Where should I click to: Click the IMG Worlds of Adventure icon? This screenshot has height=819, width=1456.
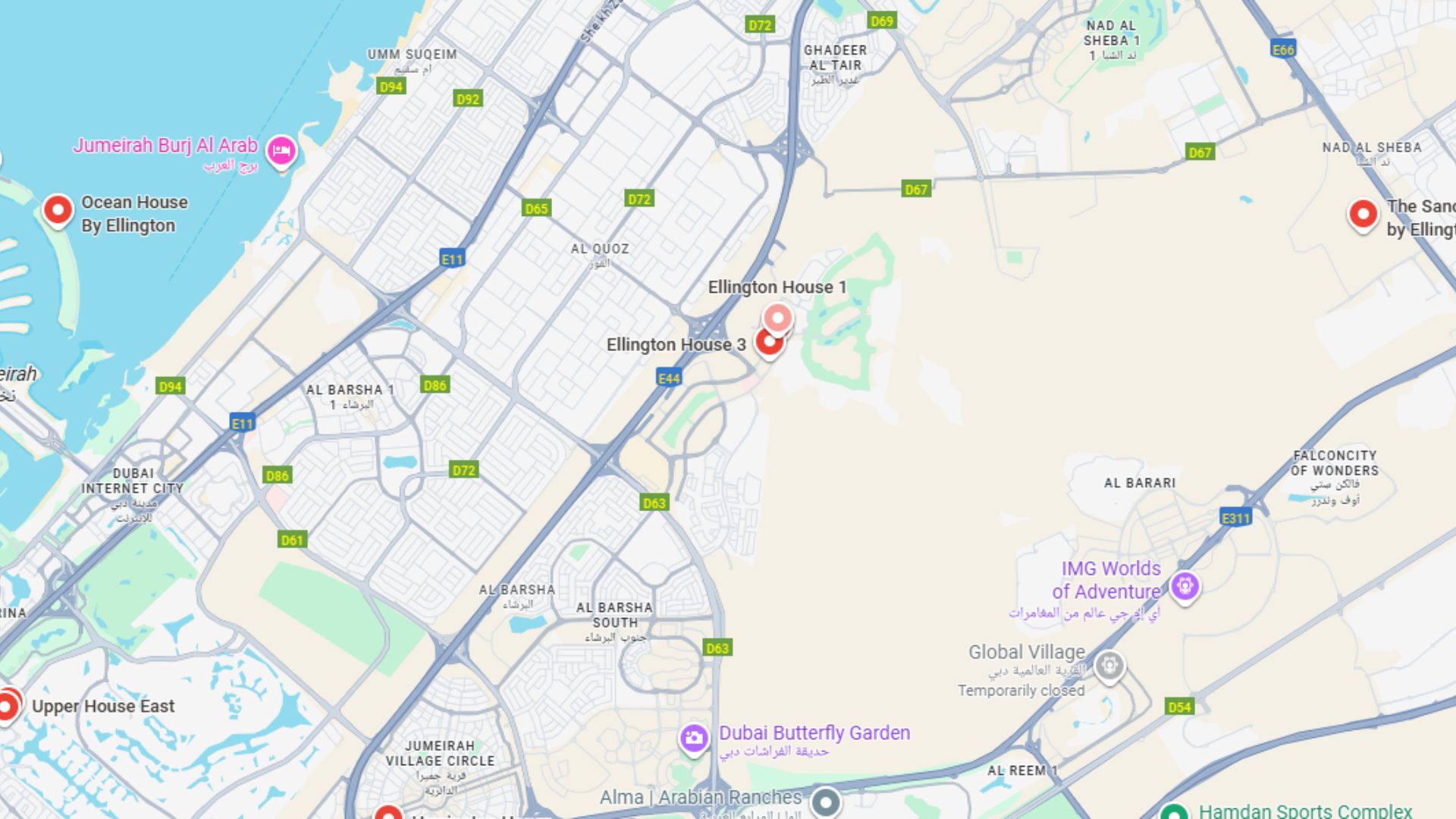click(1185, 587)
